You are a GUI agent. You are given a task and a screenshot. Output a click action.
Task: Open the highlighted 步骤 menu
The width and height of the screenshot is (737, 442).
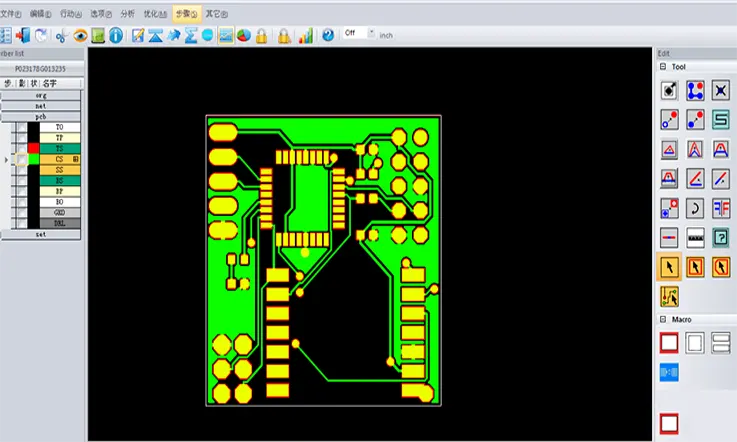187,14
